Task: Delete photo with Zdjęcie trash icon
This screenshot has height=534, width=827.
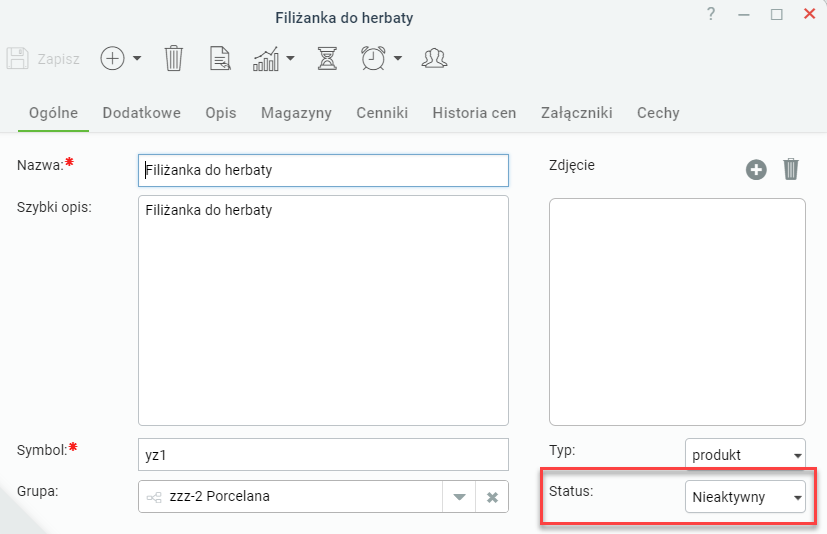Action: tap(791, 169)
